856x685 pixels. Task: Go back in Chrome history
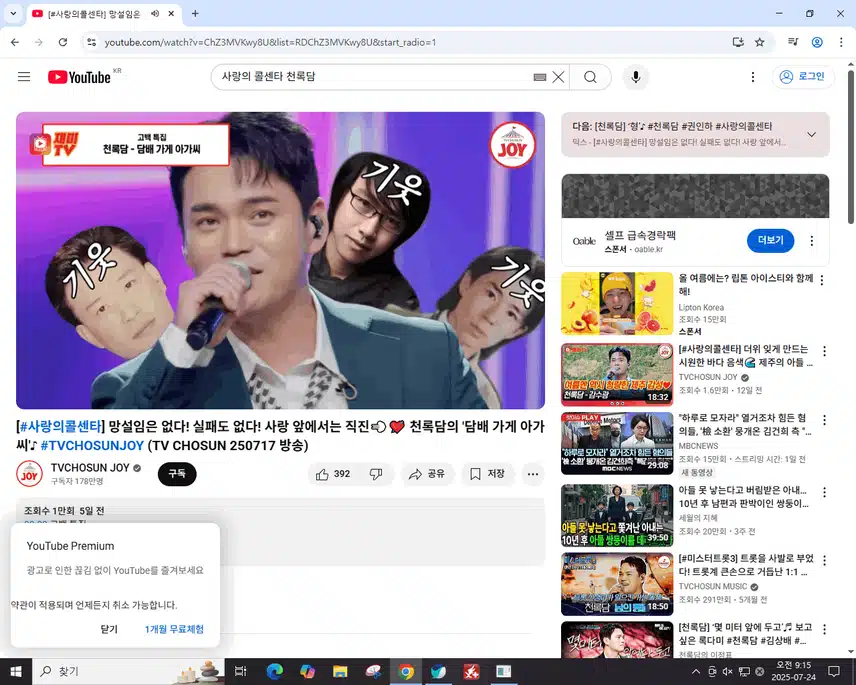(15, 42)
